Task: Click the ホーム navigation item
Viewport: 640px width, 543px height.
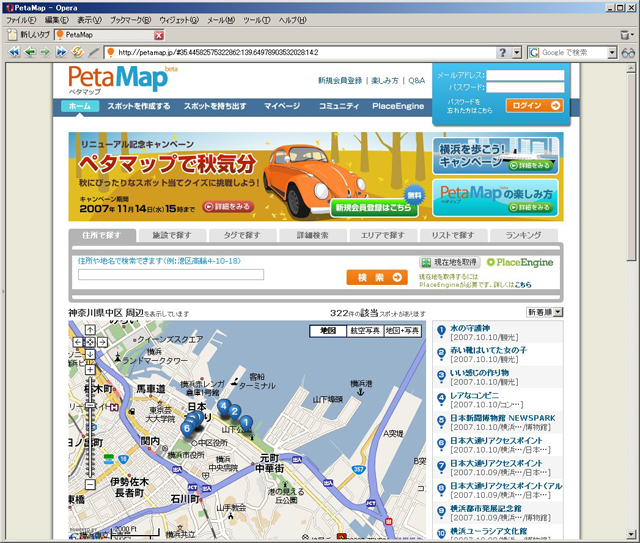Action: [x=80, y=106]
